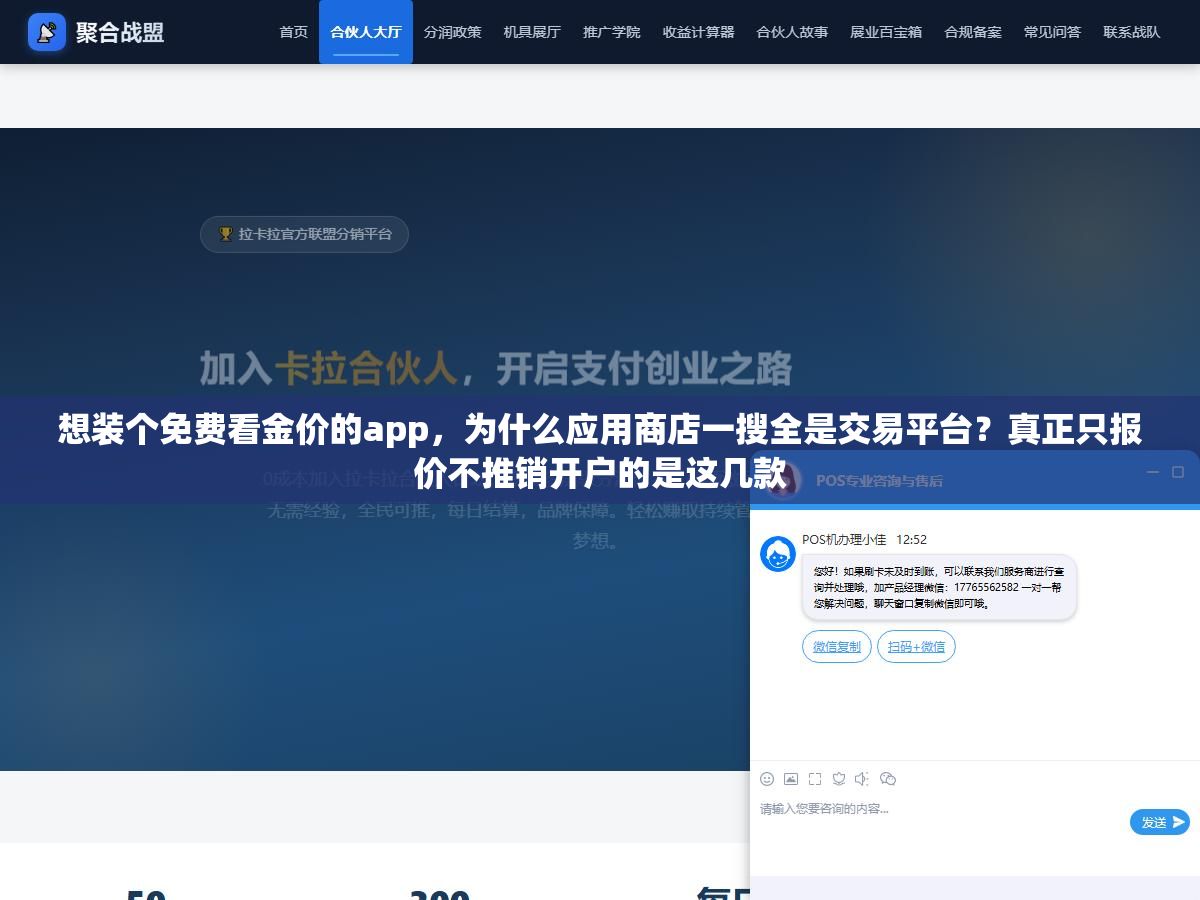The width and height of the screenshot is (1200, 900).
Task: Click the WeChat icon in chat toolbar
Action: (888, 779)
